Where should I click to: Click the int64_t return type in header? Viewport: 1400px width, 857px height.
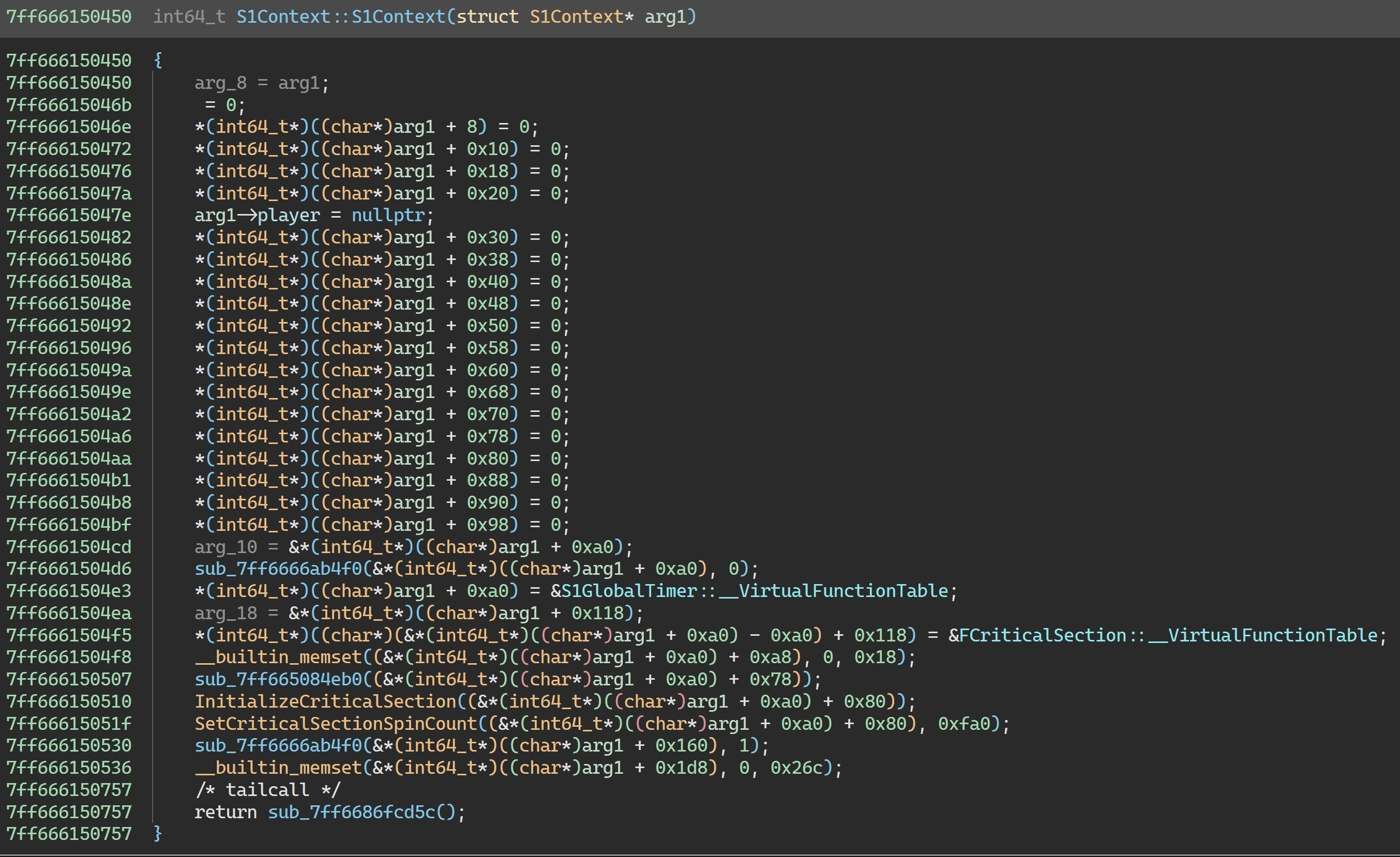[x=189, y=17]
